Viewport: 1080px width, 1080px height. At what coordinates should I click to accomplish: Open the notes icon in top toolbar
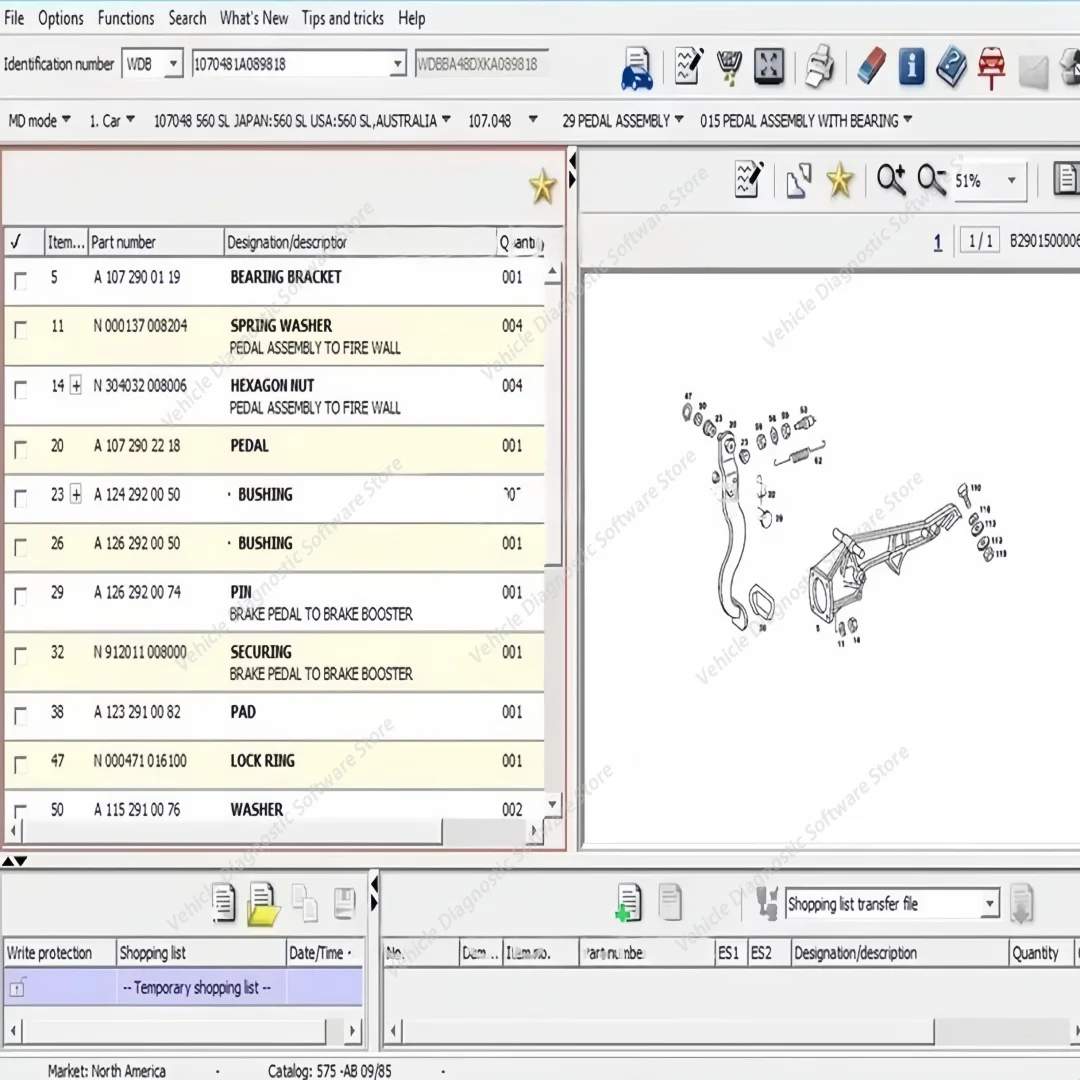point(688,66)
